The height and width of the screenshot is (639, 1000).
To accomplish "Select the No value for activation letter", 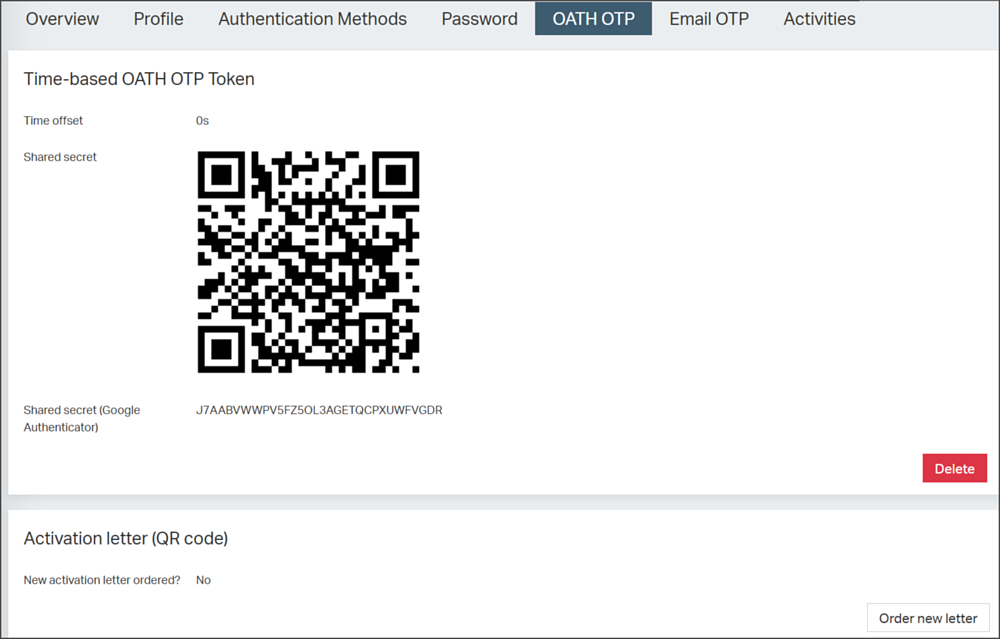I will (x=203, y=580).
